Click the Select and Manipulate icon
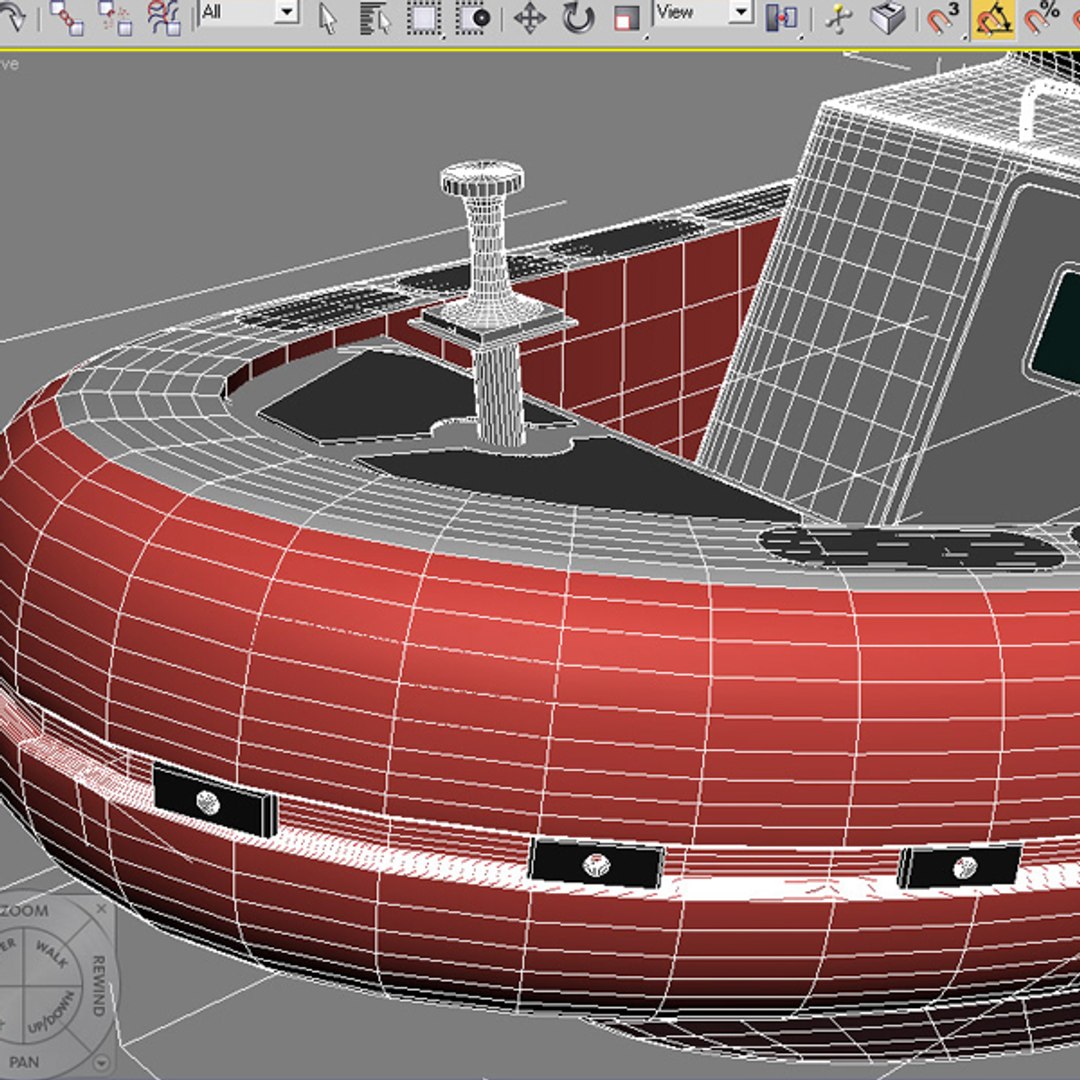Screen dimensions: 1080x1080 click(x=838, y=19)
